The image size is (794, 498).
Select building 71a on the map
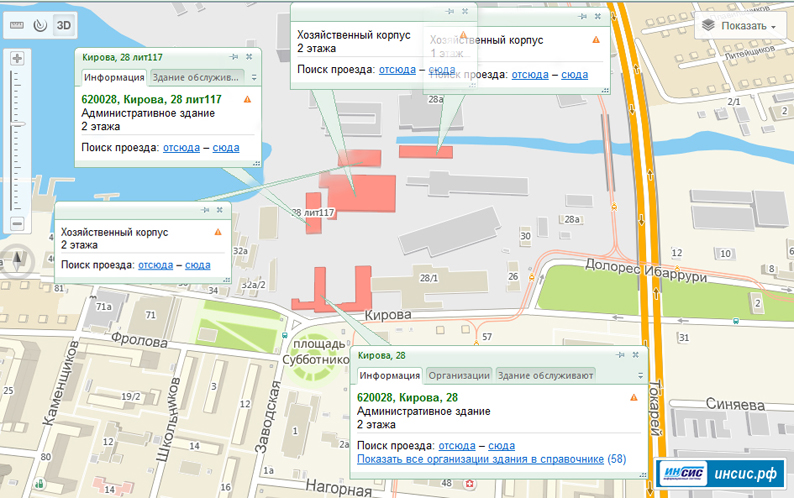pos(104,307)
